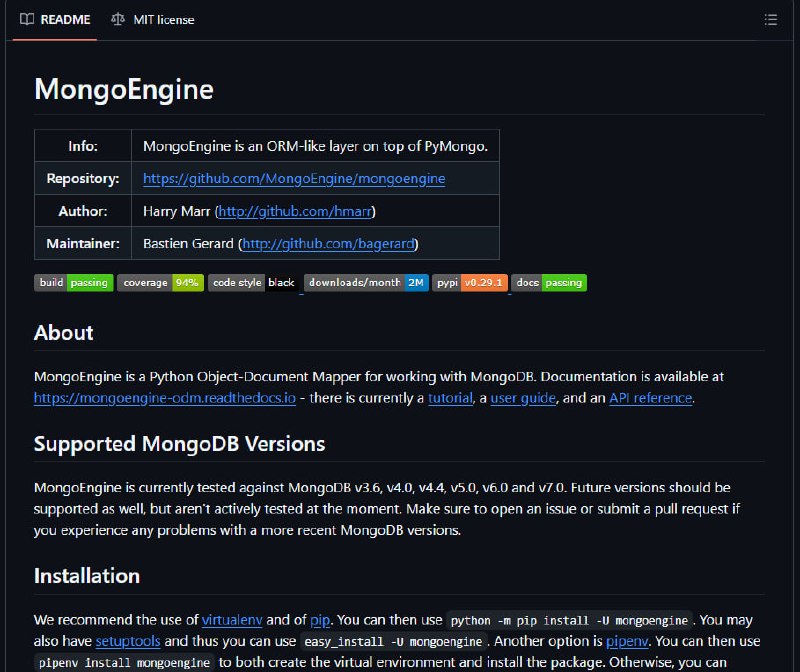This screenshot has width=800, height=672.
Task: Click the Installation section heading
Action: pos(87,576)
